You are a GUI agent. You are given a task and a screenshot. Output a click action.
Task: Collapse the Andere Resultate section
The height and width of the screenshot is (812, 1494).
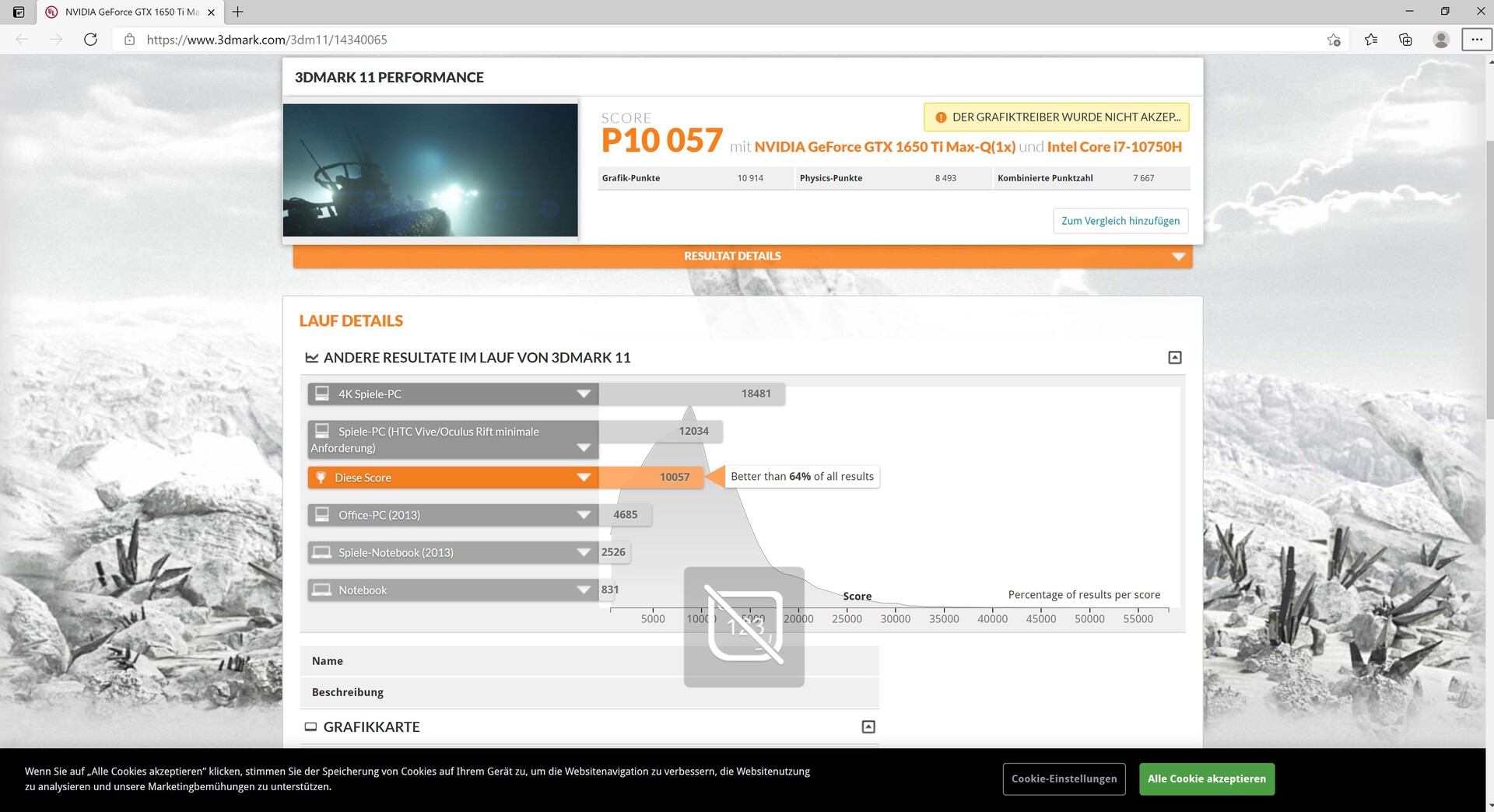tap(1175, 358)
